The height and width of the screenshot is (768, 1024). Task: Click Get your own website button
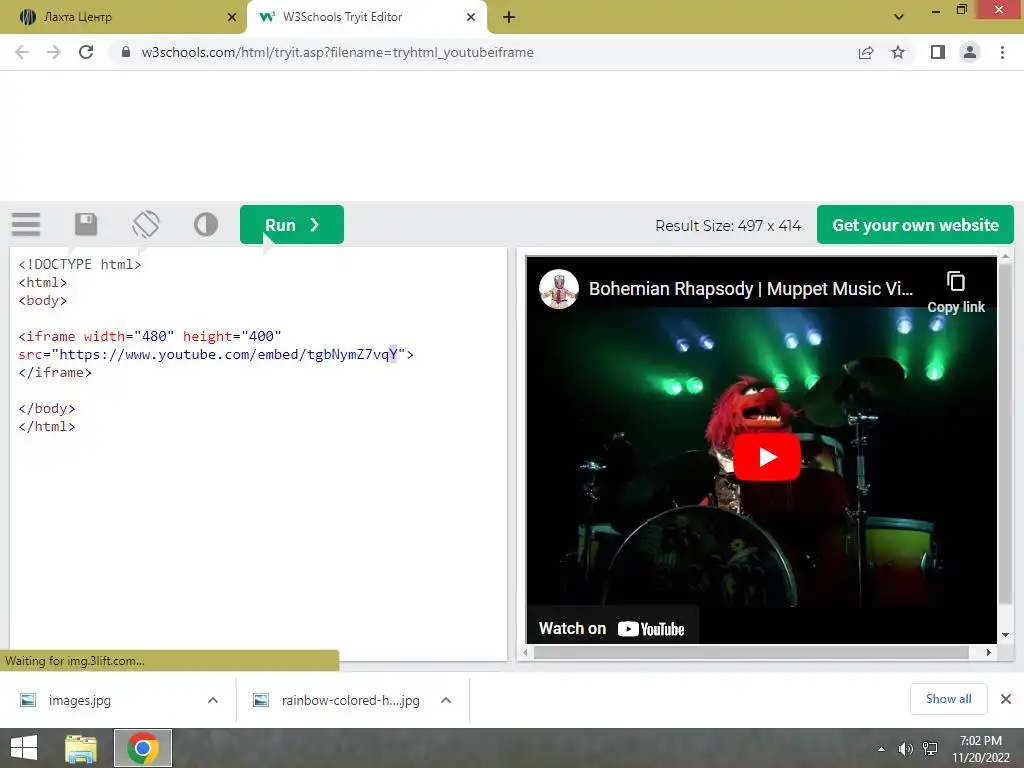915,225
